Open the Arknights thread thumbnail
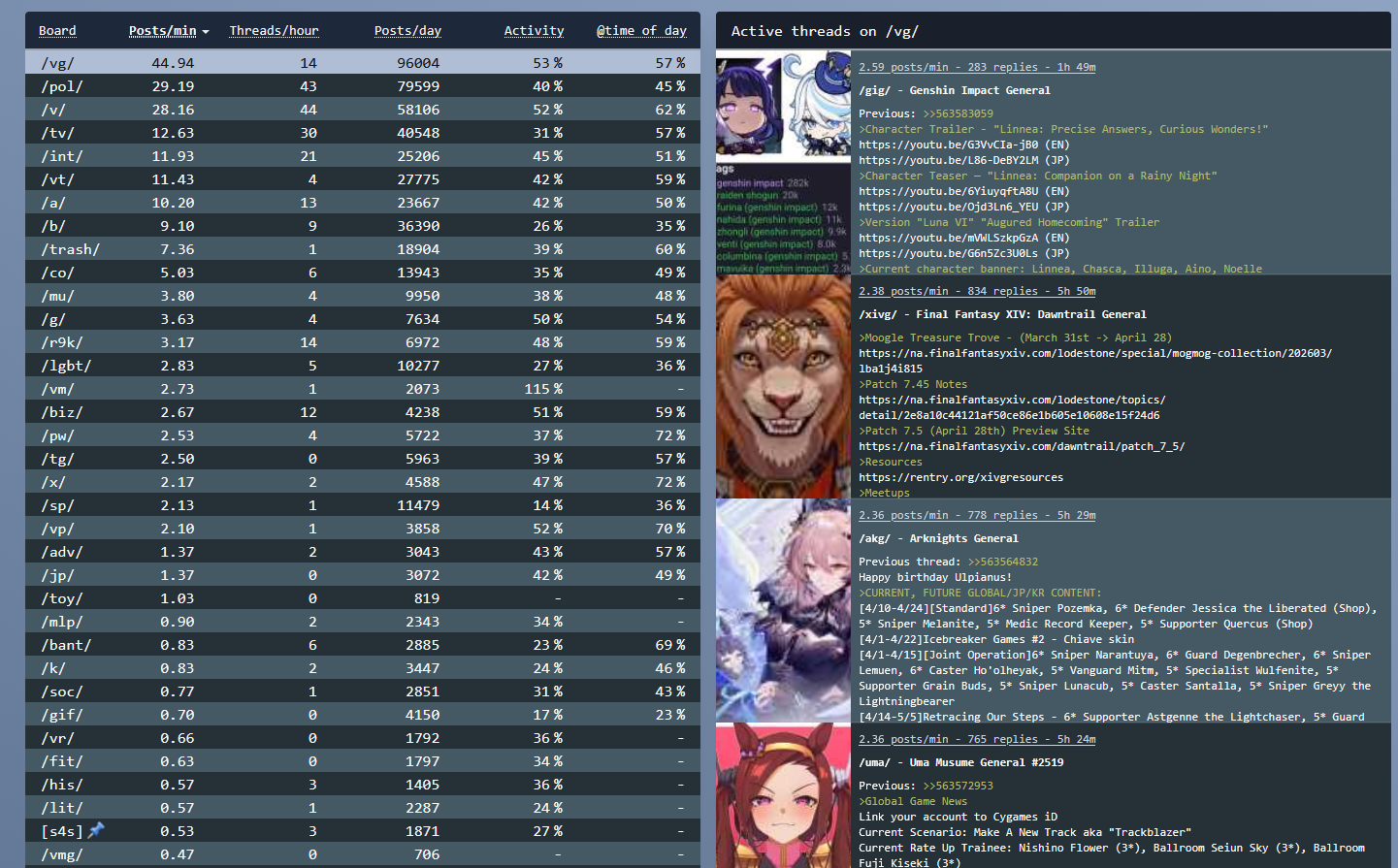Screen dimensions: 1398x868 (x=783, y=611)
